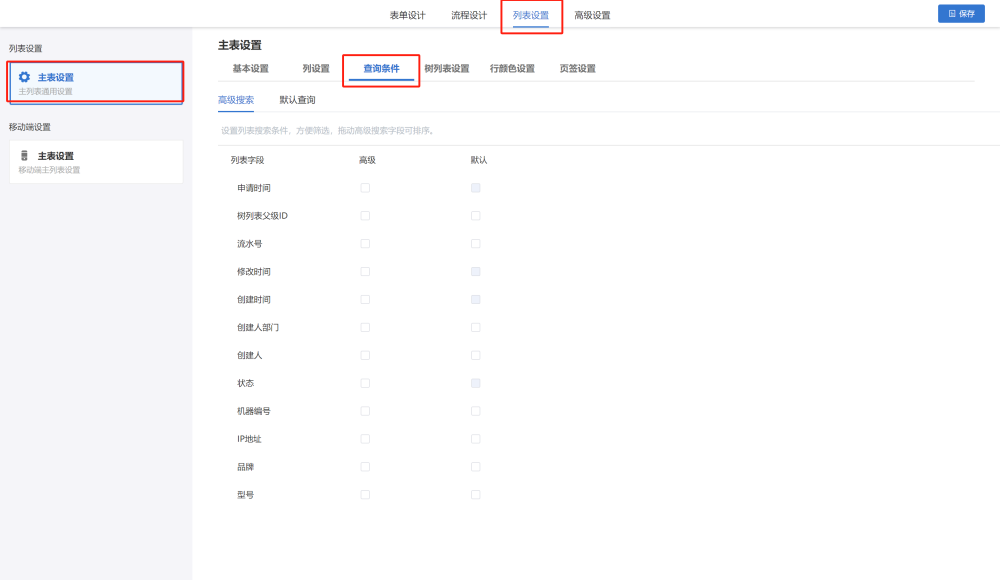Image resolution: width=1000 pixels, height=580 pixels.
Task: Check the 默认 checkbox for 品牌
Action: (476, 467)
